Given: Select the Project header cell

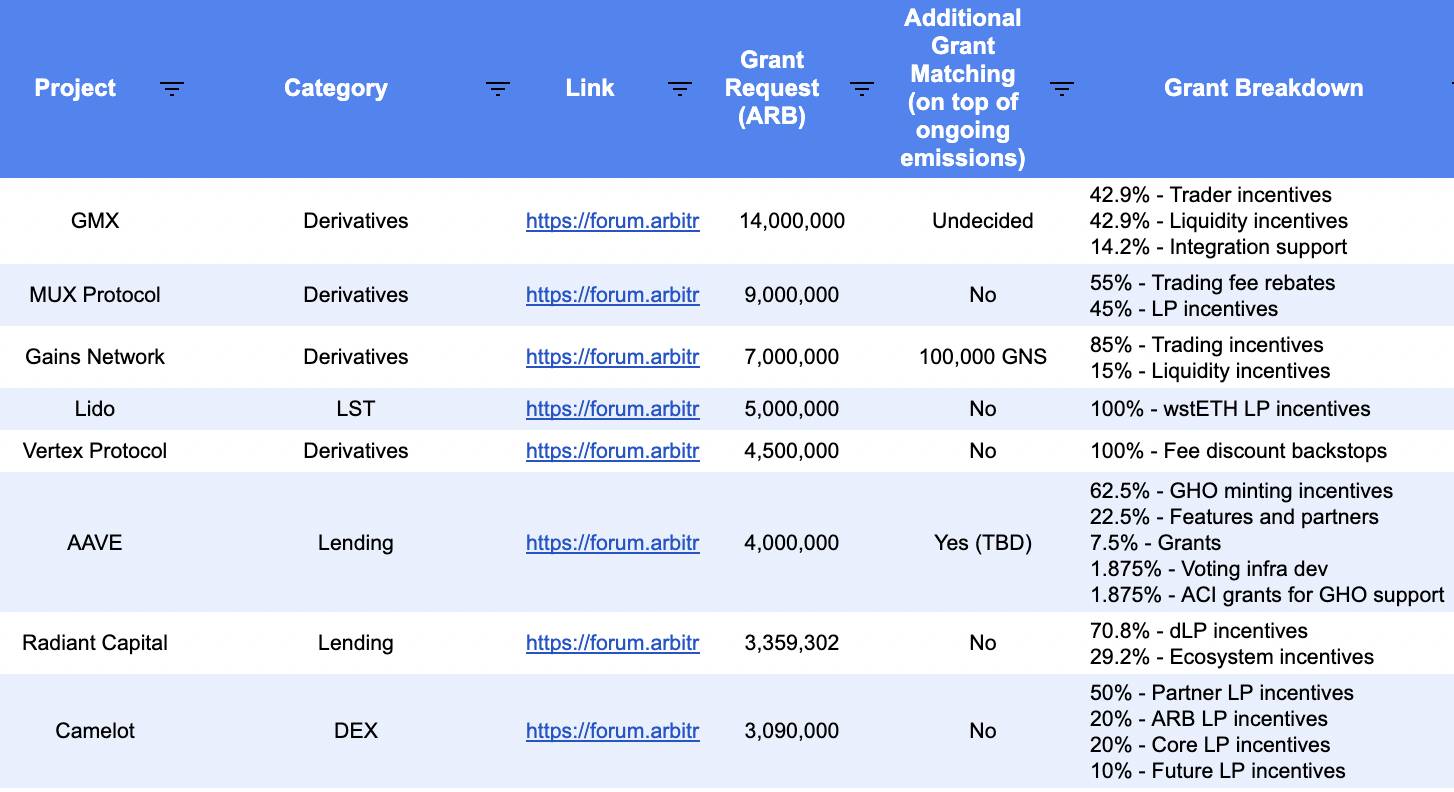Looking at the screenshot, I should click(95, 89).
